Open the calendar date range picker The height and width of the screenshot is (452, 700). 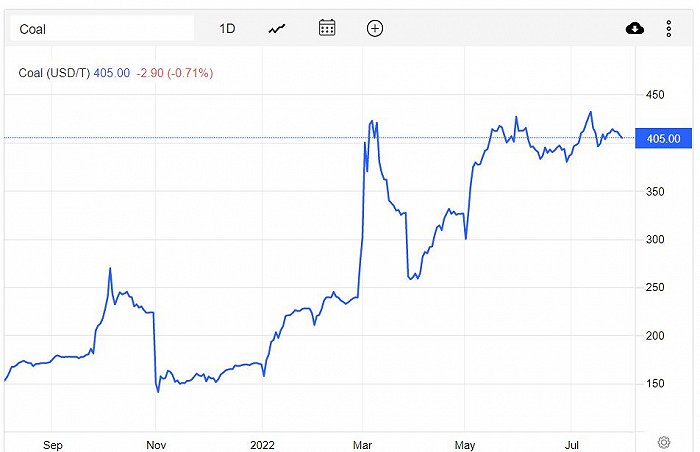327,28
